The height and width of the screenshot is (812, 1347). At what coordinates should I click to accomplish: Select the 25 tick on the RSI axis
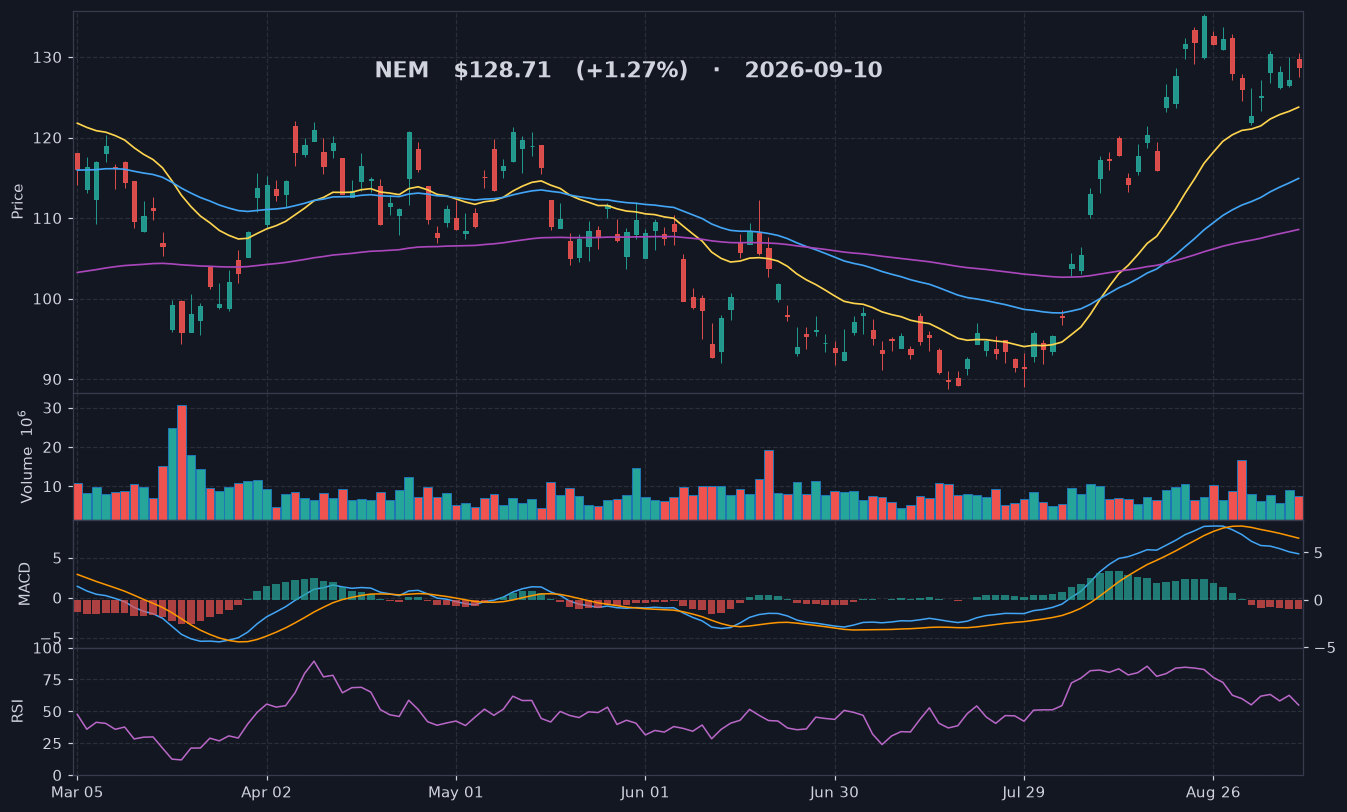pyautogui.click(x=53, y=744)
